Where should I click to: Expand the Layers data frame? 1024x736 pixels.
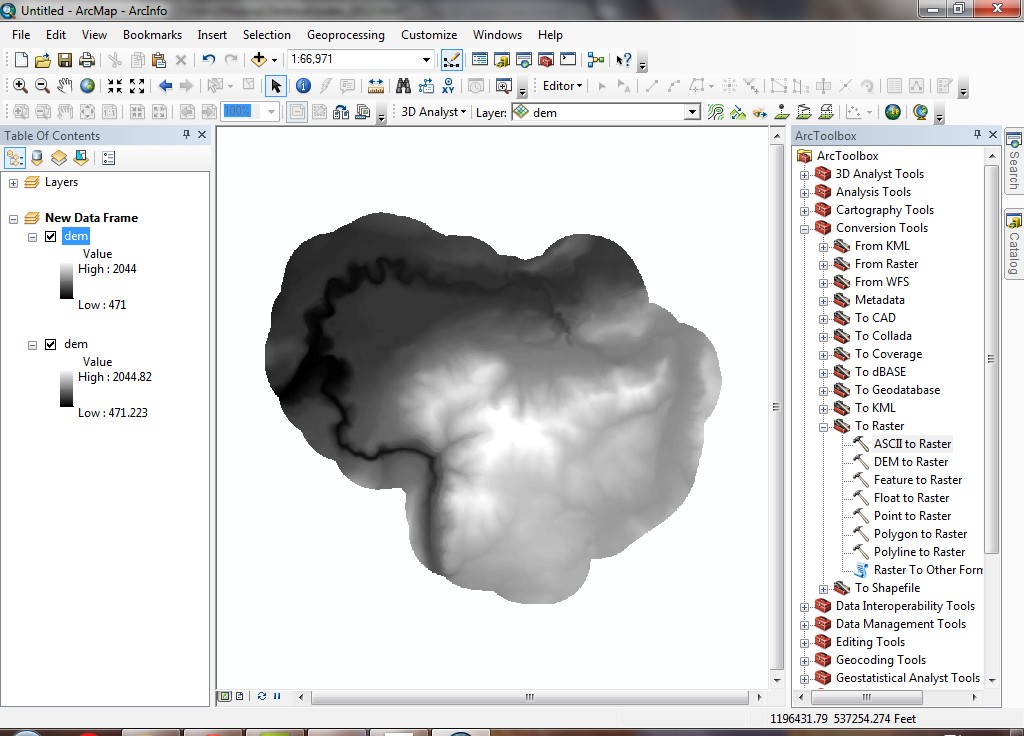click(13, 183)
